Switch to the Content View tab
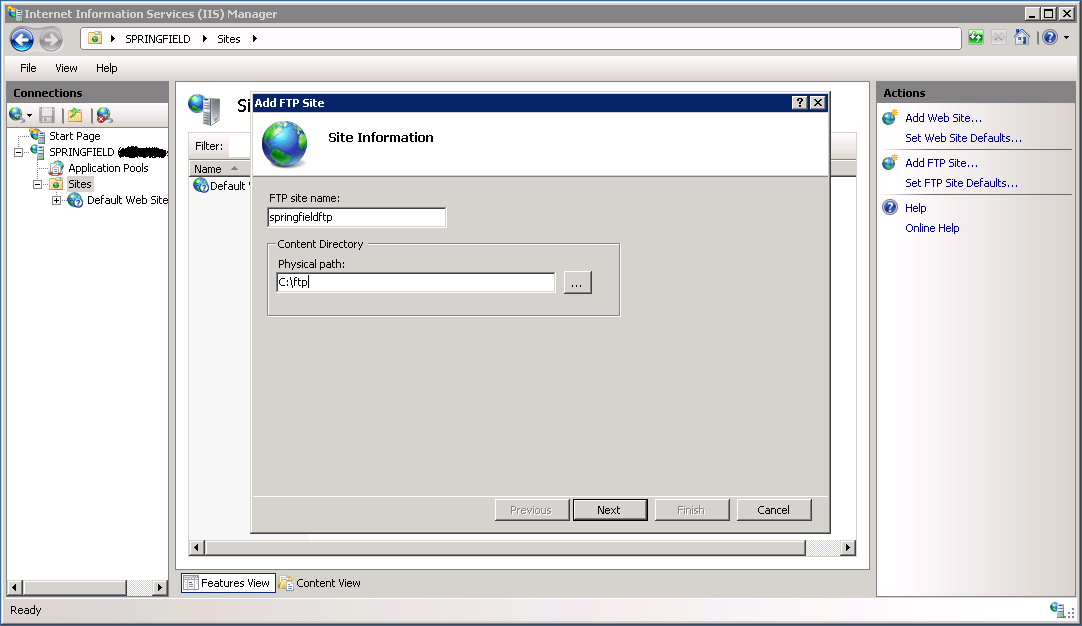This screenshot has width=1082, height=626. coord(320,583)
